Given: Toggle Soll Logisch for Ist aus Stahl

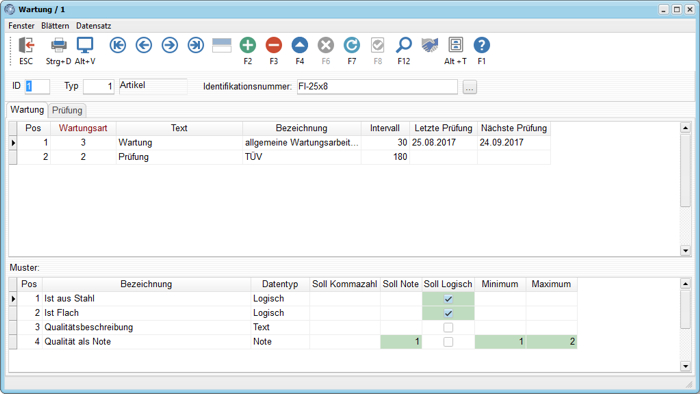Looking at the screenshot, I should [x=448, y=299].
